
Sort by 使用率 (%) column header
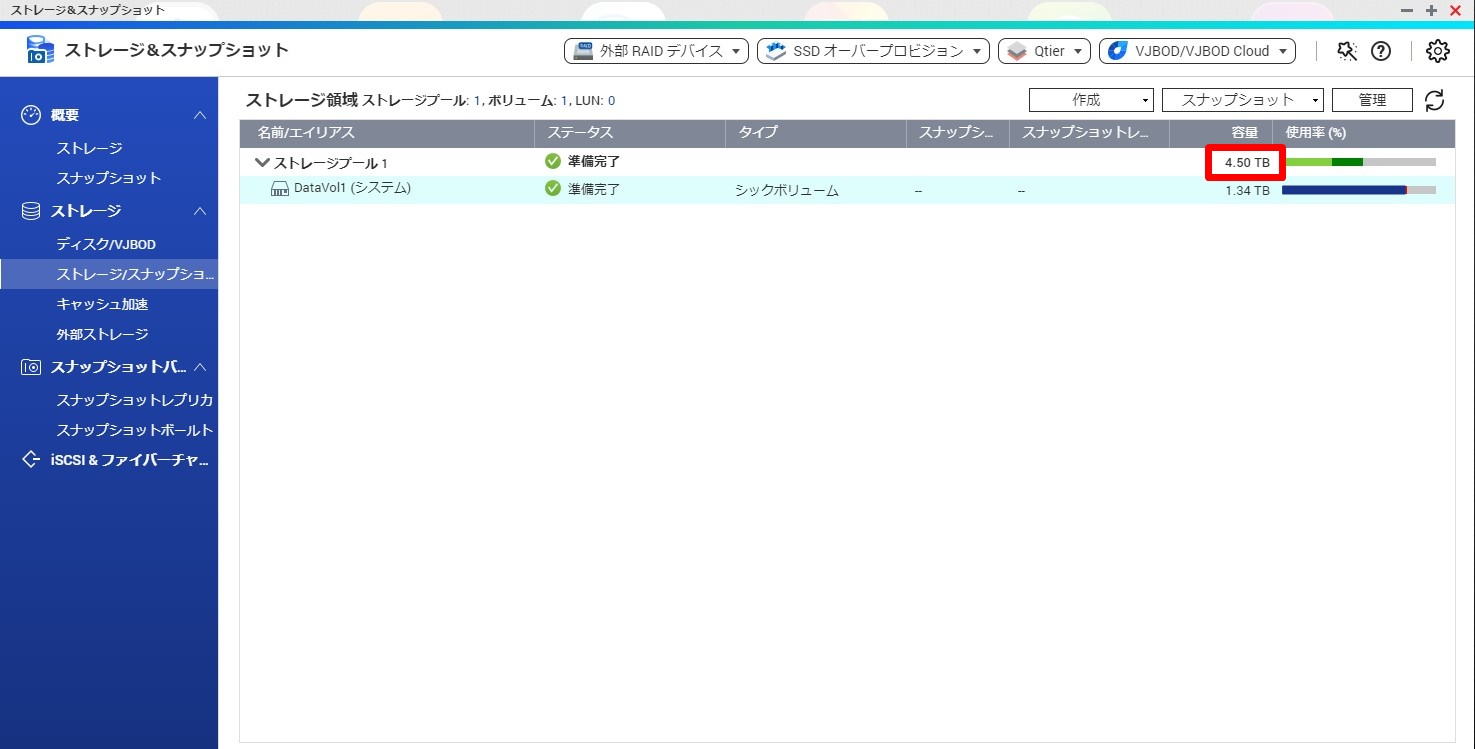pyautogui.click(x=1364, y=133)
